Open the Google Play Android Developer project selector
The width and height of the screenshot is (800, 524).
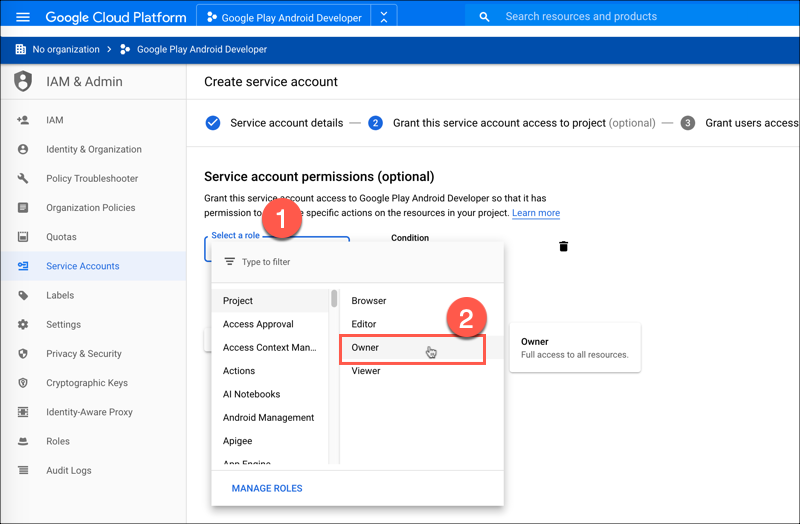pyautogui.click(x=283, y=17)
